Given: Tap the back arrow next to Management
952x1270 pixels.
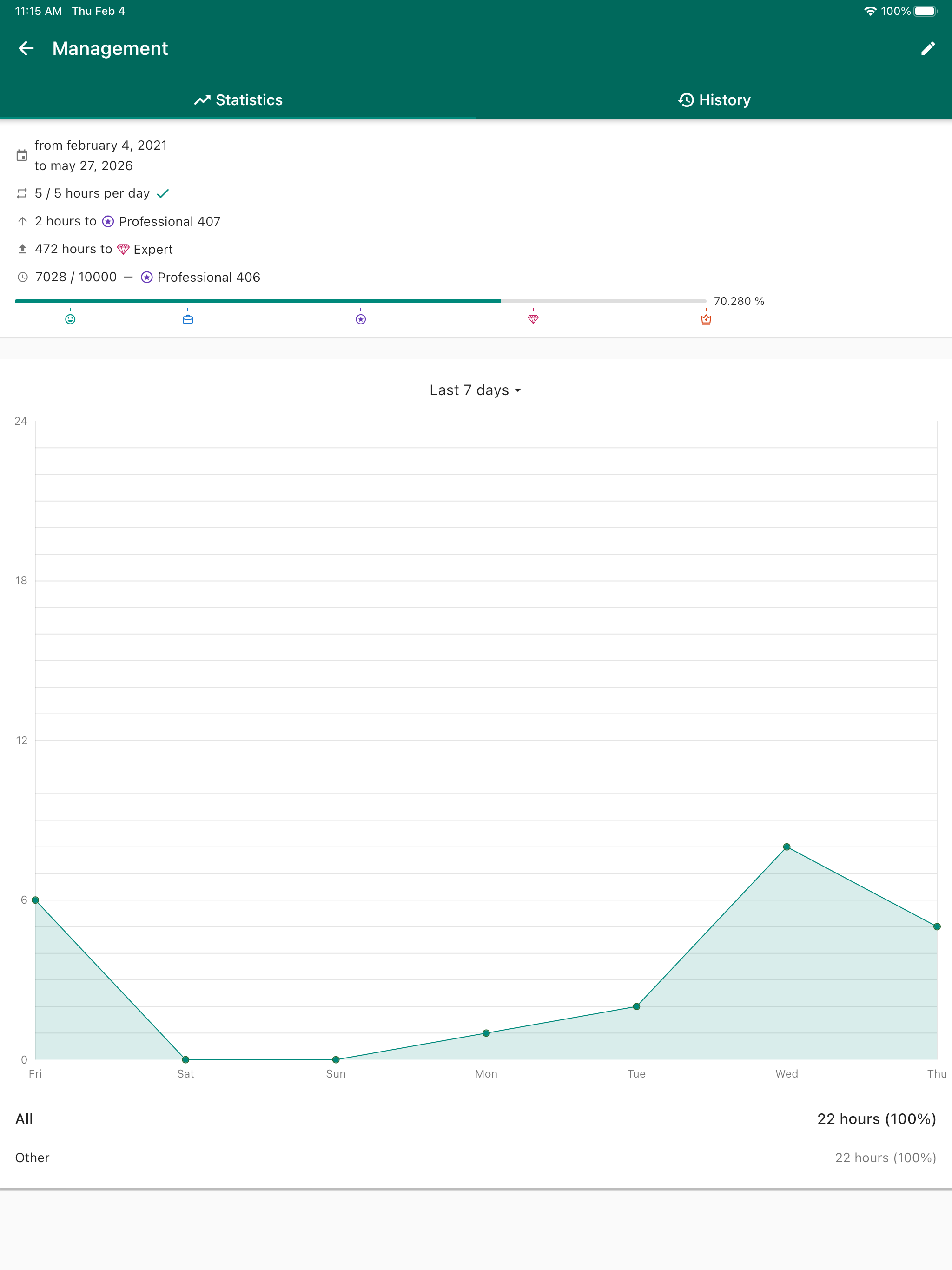Looking at the screenshot, I should tap(26, 48).
